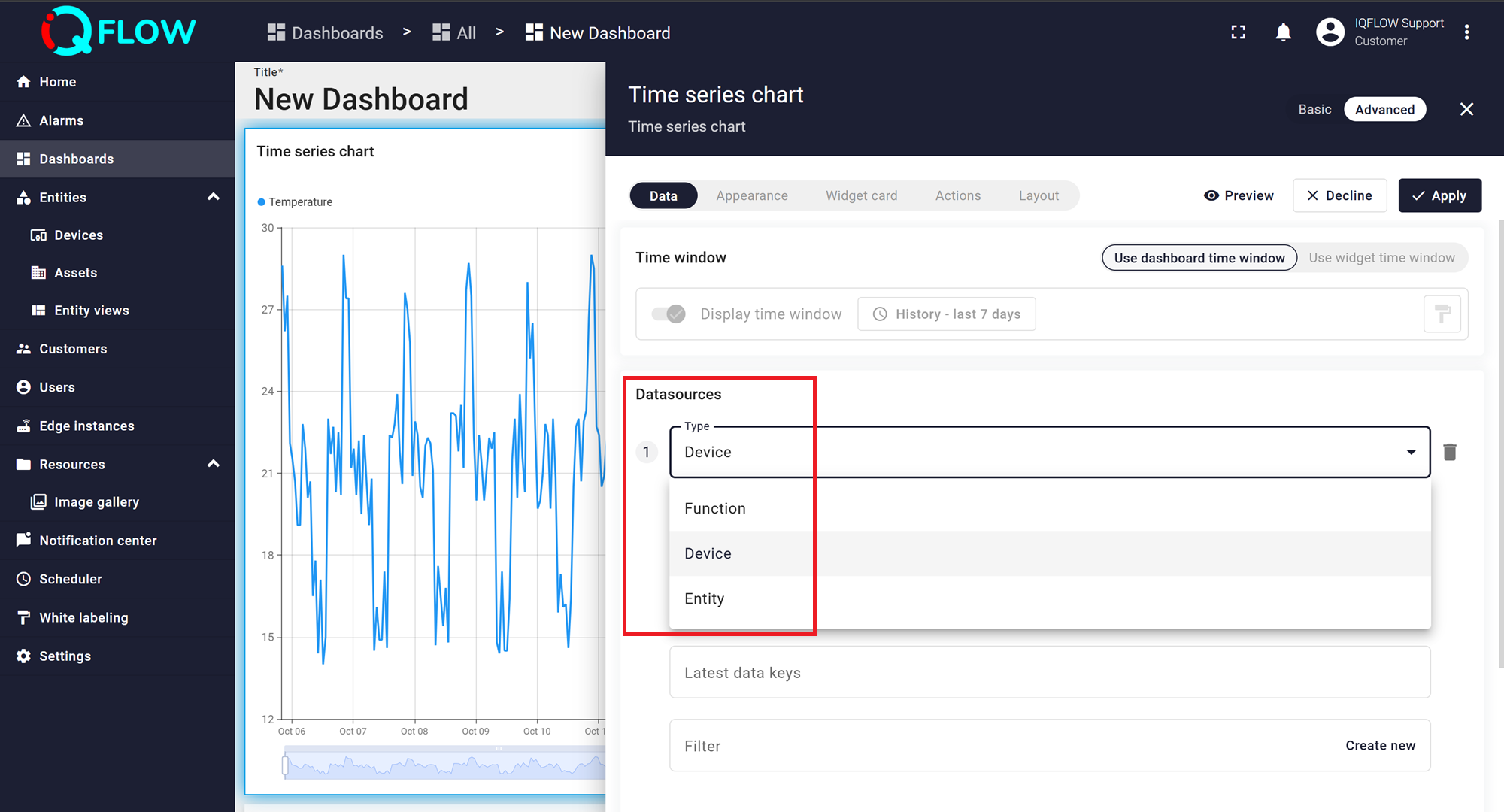Click the Latest data keys field

click(1049, 673)
